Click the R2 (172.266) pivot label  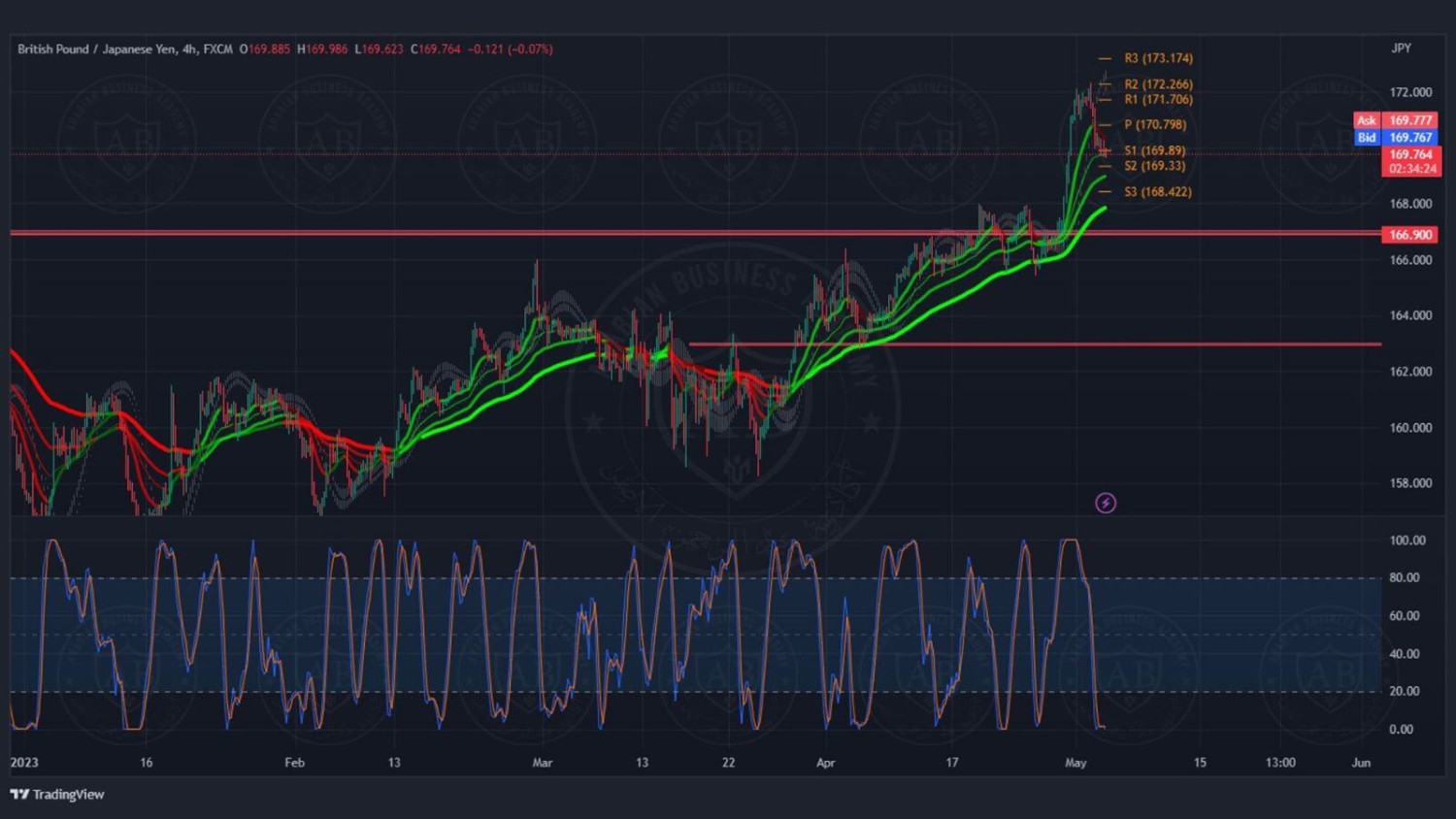[x=1158, y=84]
